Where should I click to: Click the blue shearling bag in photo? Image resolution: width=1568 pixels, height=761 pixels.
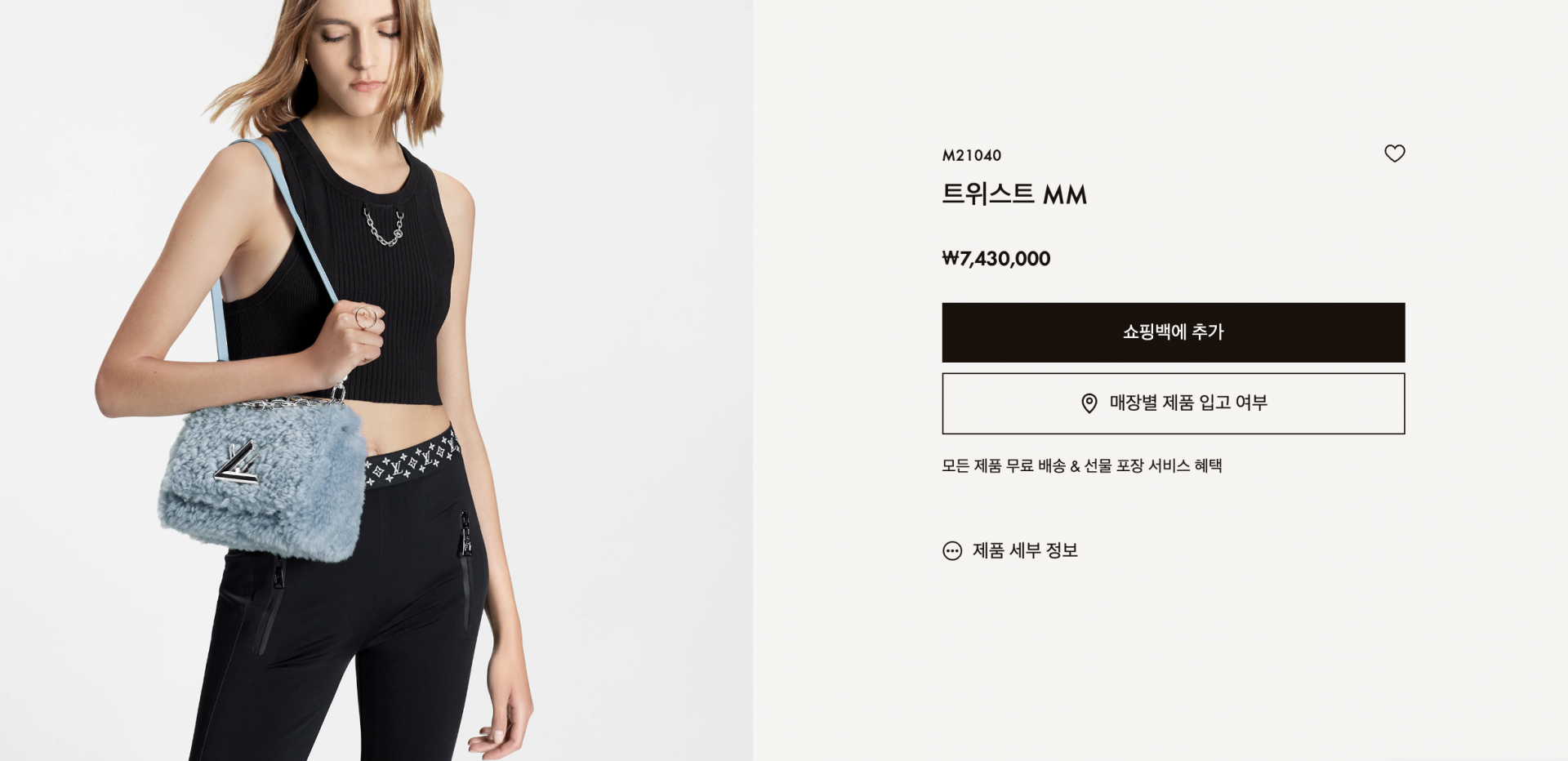coord(261,480)
